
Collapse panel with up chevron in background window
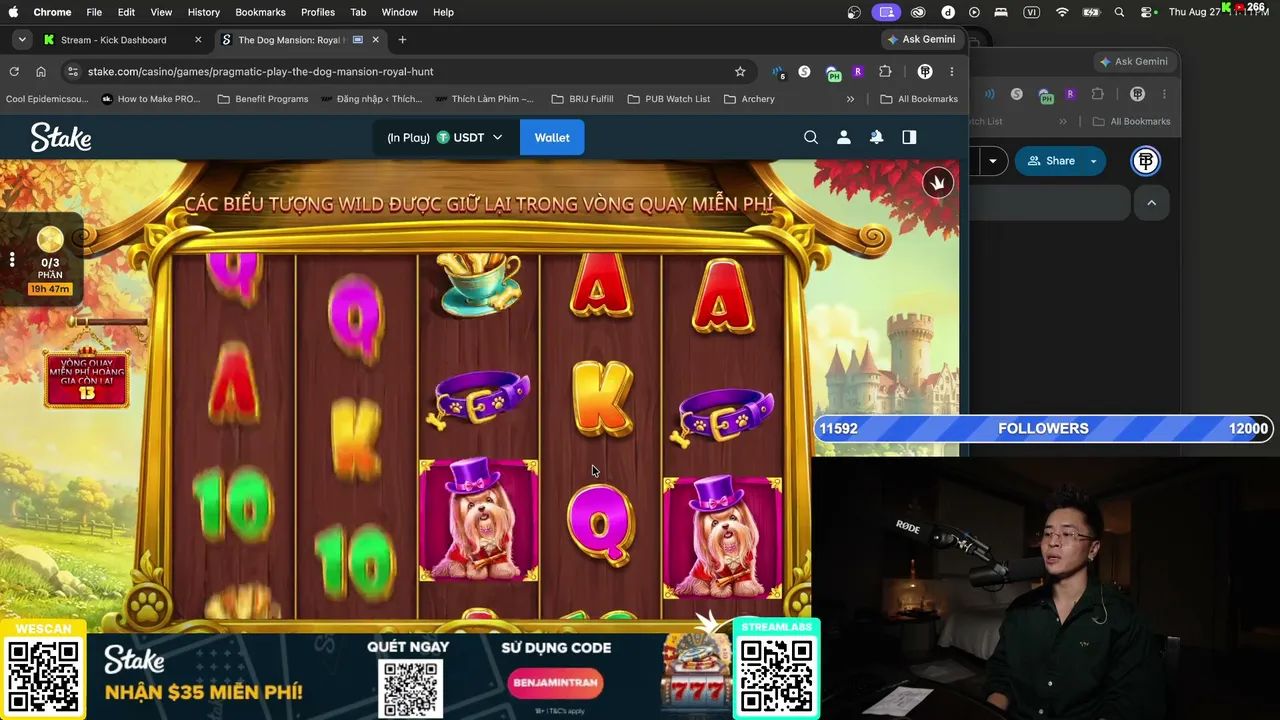[x=1151, y=202]
